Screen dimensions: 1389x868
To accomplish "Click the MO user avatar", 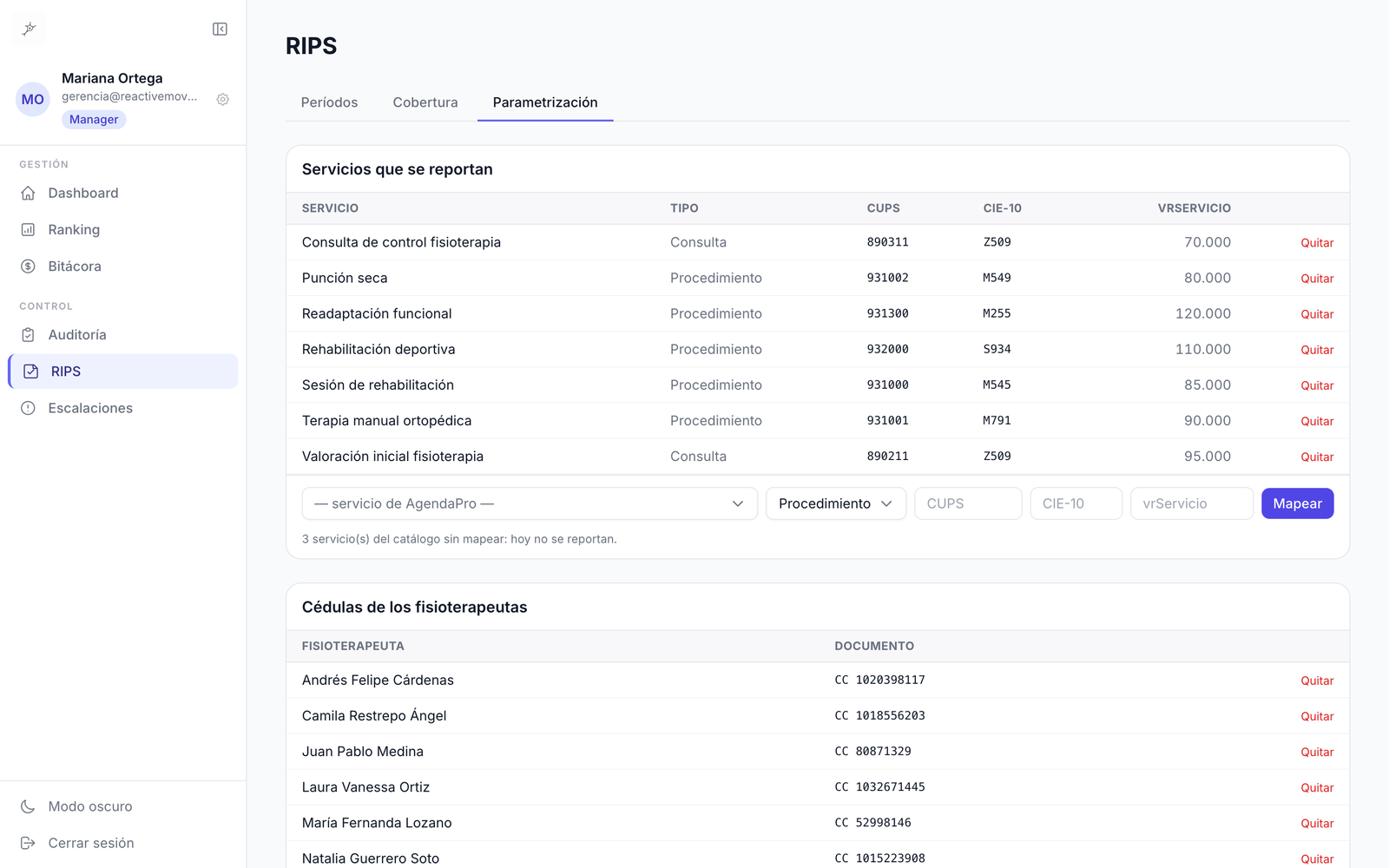I will tap(33, 99).
